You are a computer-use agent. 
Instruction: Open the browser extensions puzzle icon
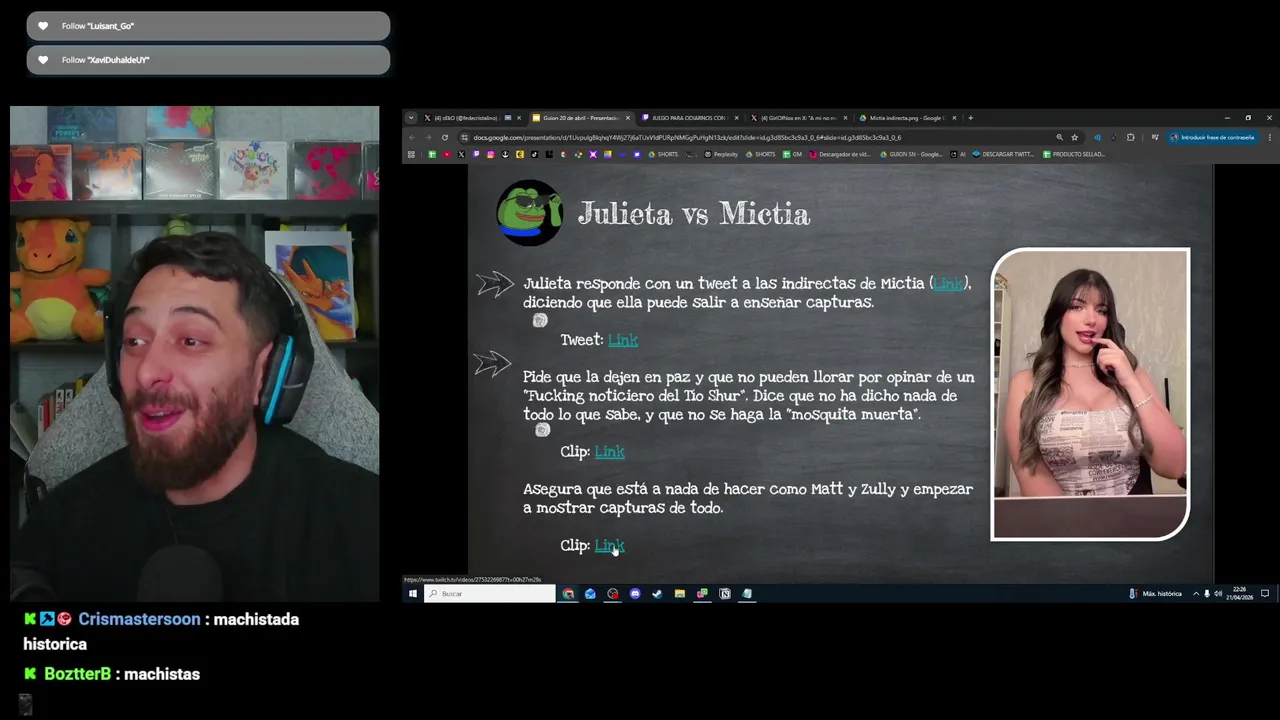pyautogui.click(x=1130, y=137)
